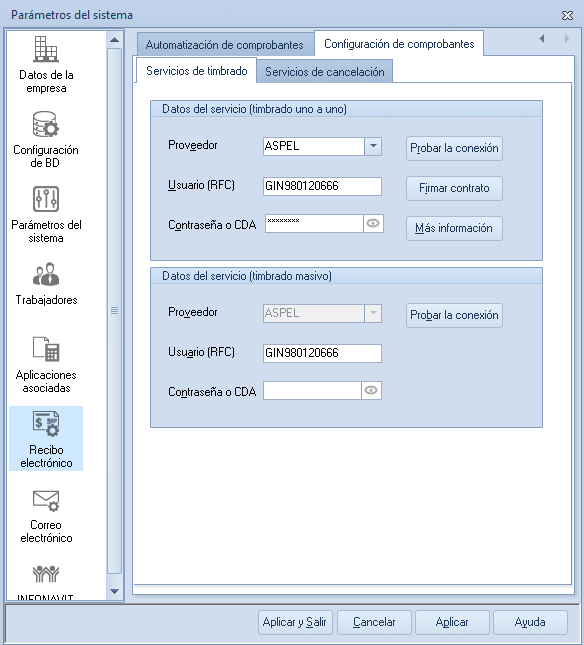The height and width of the screenshot is (645, 584).
Task: Click Aplicar y Salir button
Action: [294, 622]
